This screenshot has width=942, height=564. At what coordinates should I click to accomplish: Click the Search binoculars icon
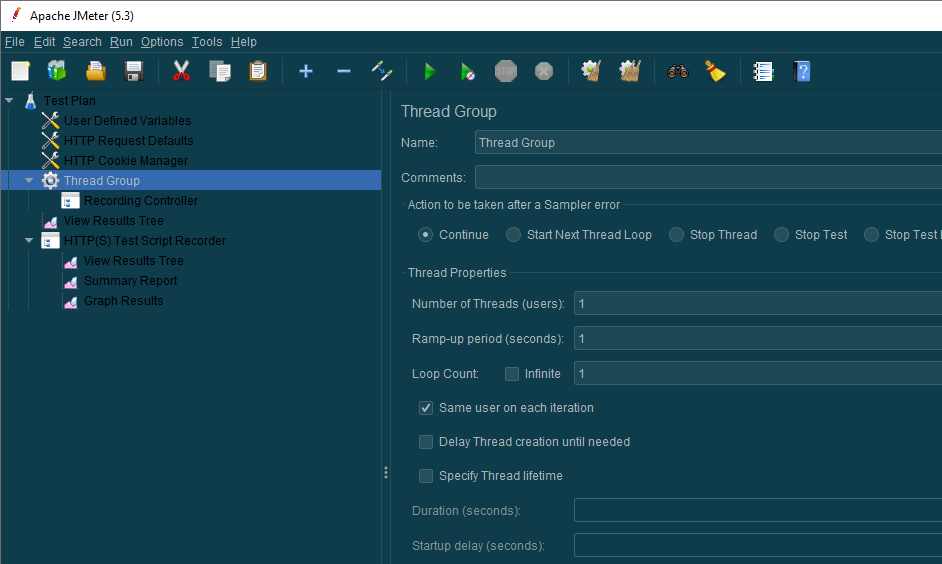[678, 71]
